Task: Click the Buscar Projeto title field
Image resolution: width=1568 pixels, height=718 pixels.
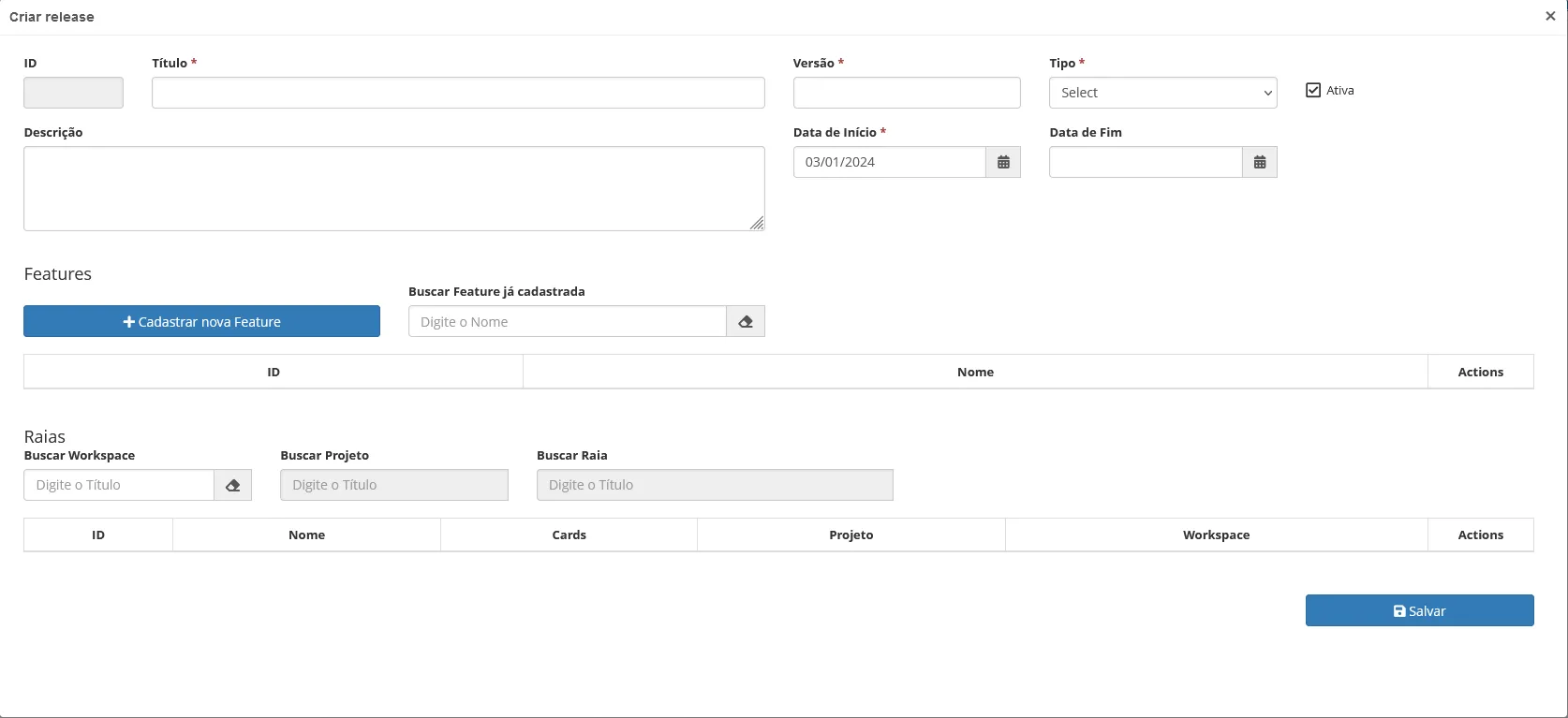Action: (x=394, y=485)
